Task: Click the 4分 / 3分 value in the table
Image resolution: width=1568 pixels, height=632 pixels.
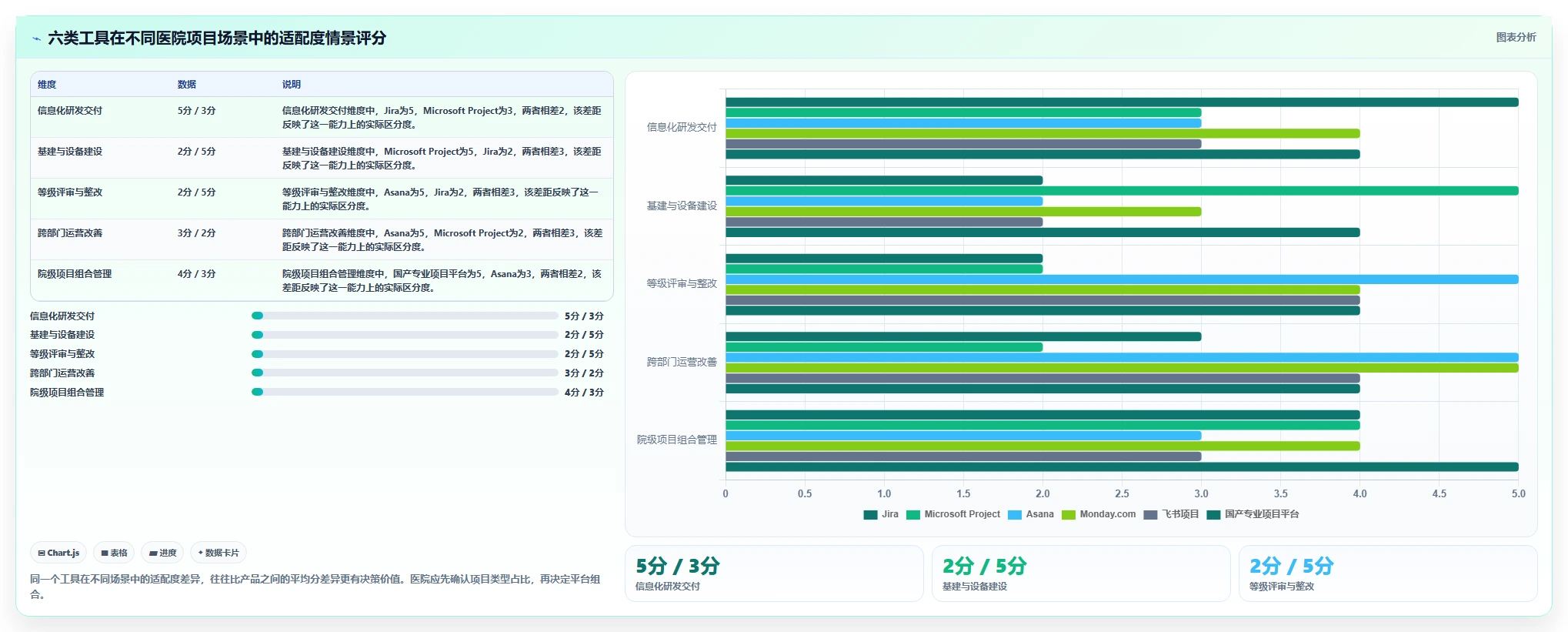Action: pyautogui.click(x=197, y=274)
